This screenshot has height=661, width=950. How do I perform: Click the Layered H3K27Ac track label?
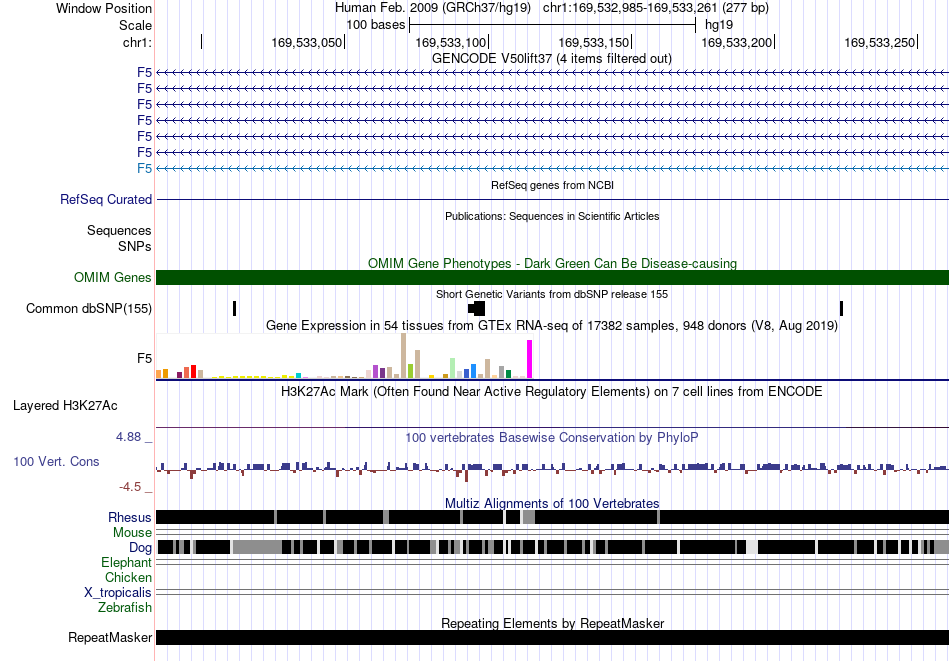tap(65, 405)
